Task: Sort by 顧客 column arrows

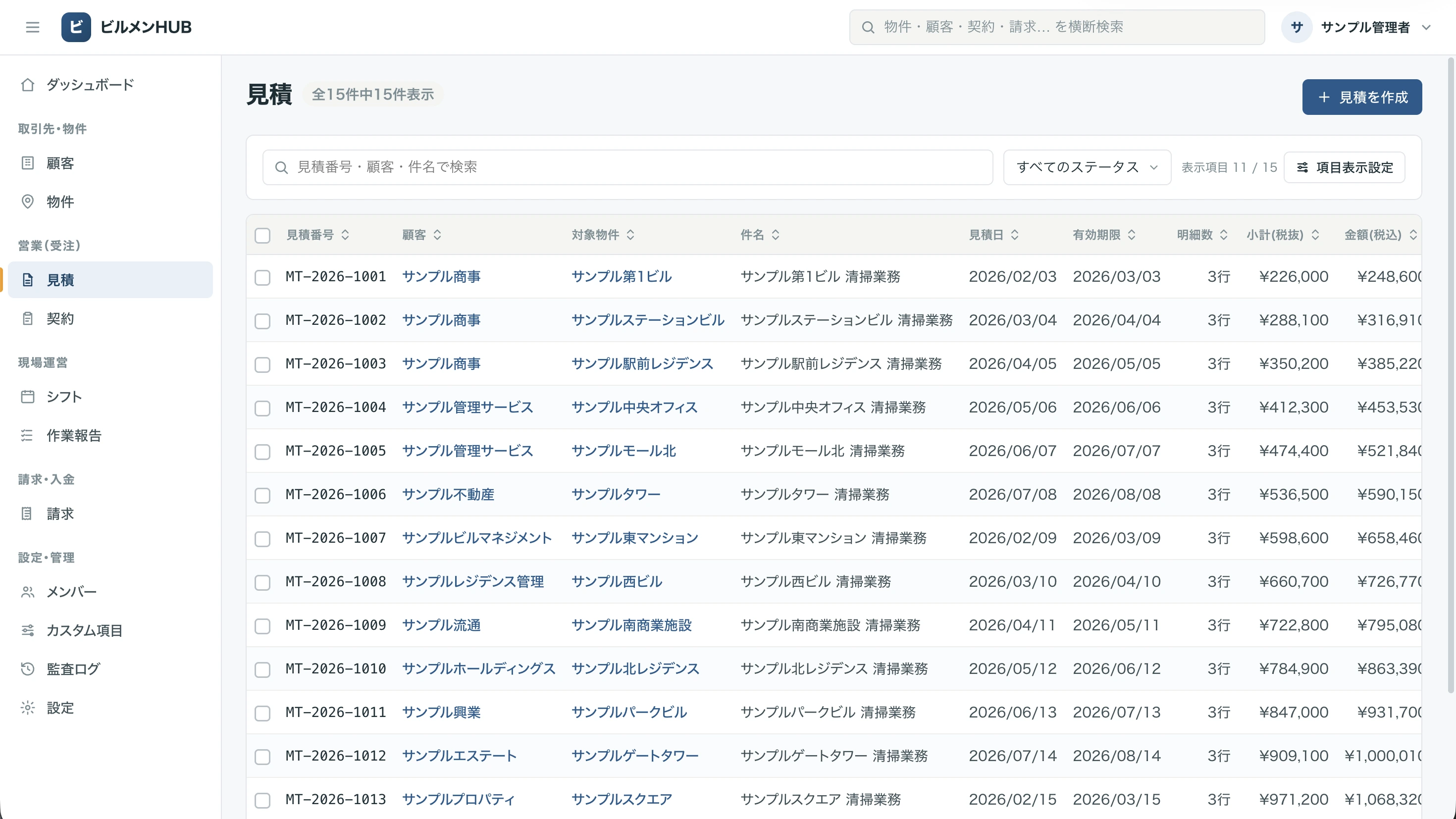Action: click(x=437, y=235)
